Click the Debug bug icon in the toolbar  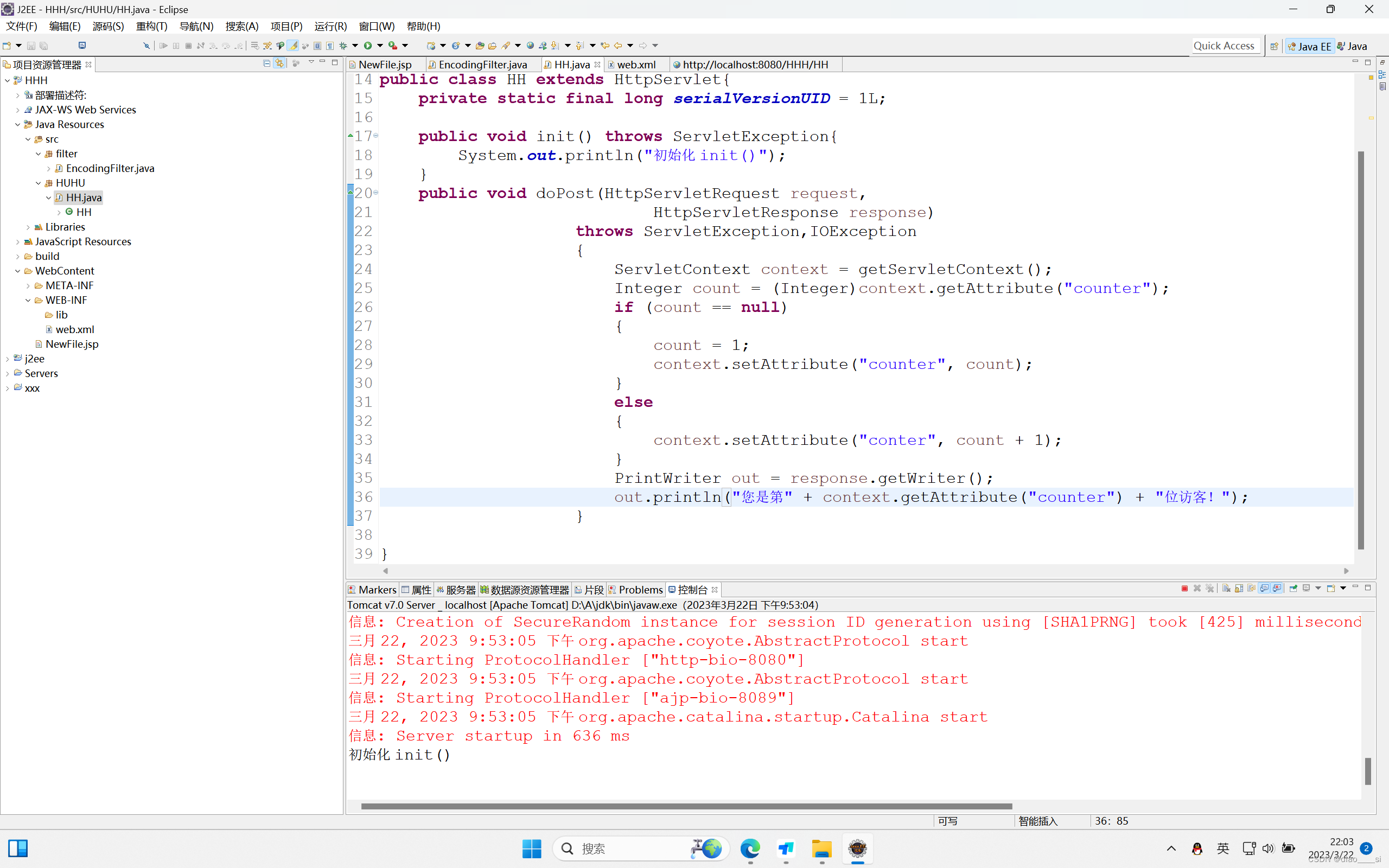[343, 46]
